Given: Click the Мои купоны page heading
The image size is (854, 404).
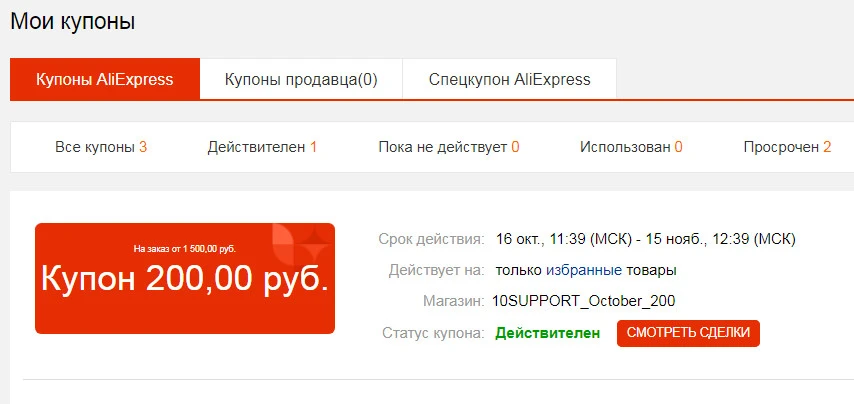Looking at the screenshot, I should coord(72,22).
